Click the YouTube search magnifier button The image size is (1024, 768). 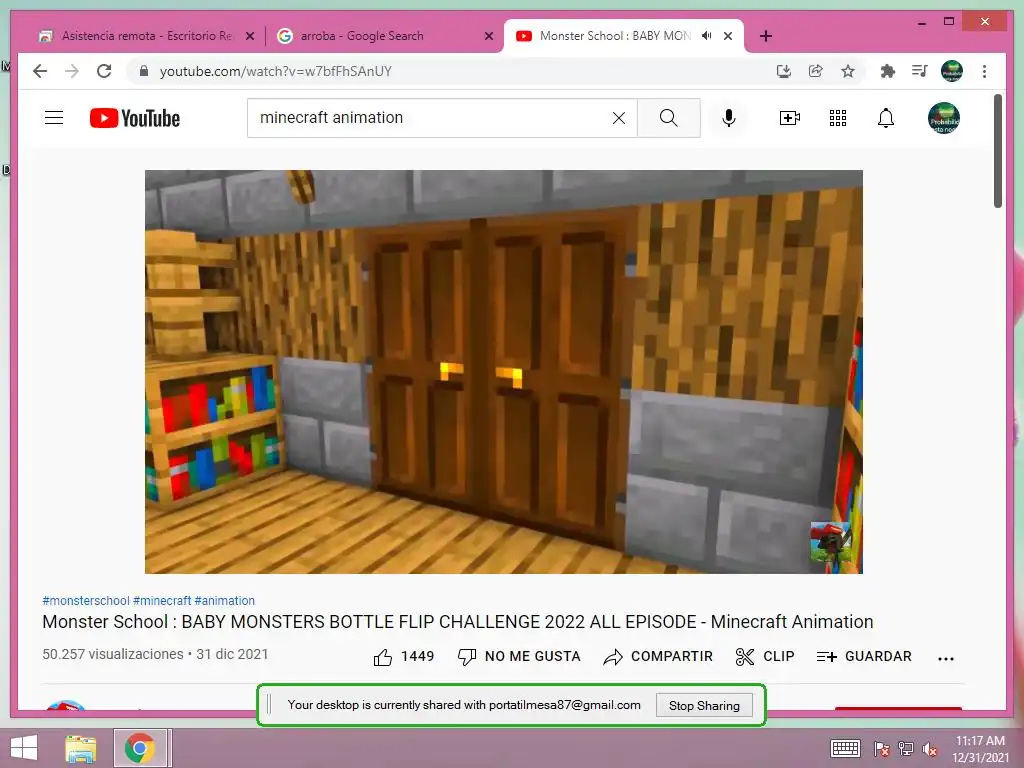(x=669, y=118)
